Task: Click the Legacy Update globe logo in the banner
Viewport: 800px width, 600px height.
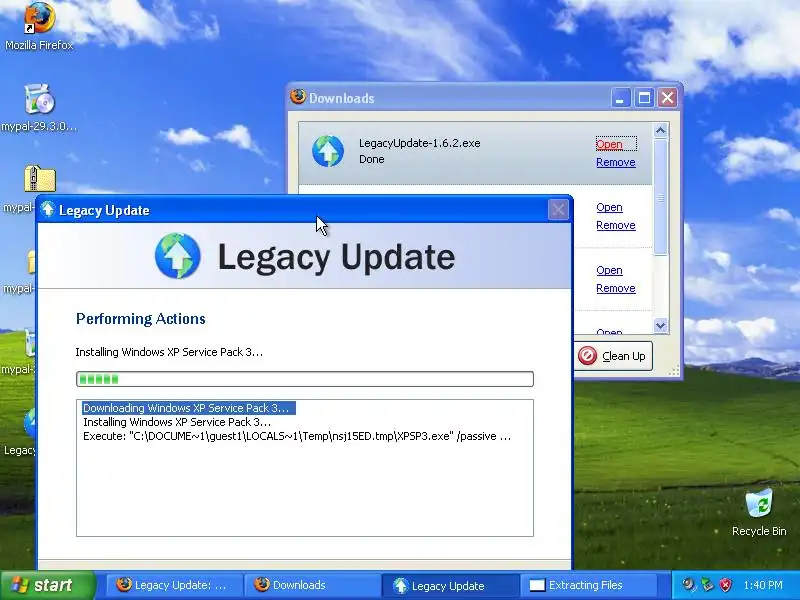Action: [178, 256]
